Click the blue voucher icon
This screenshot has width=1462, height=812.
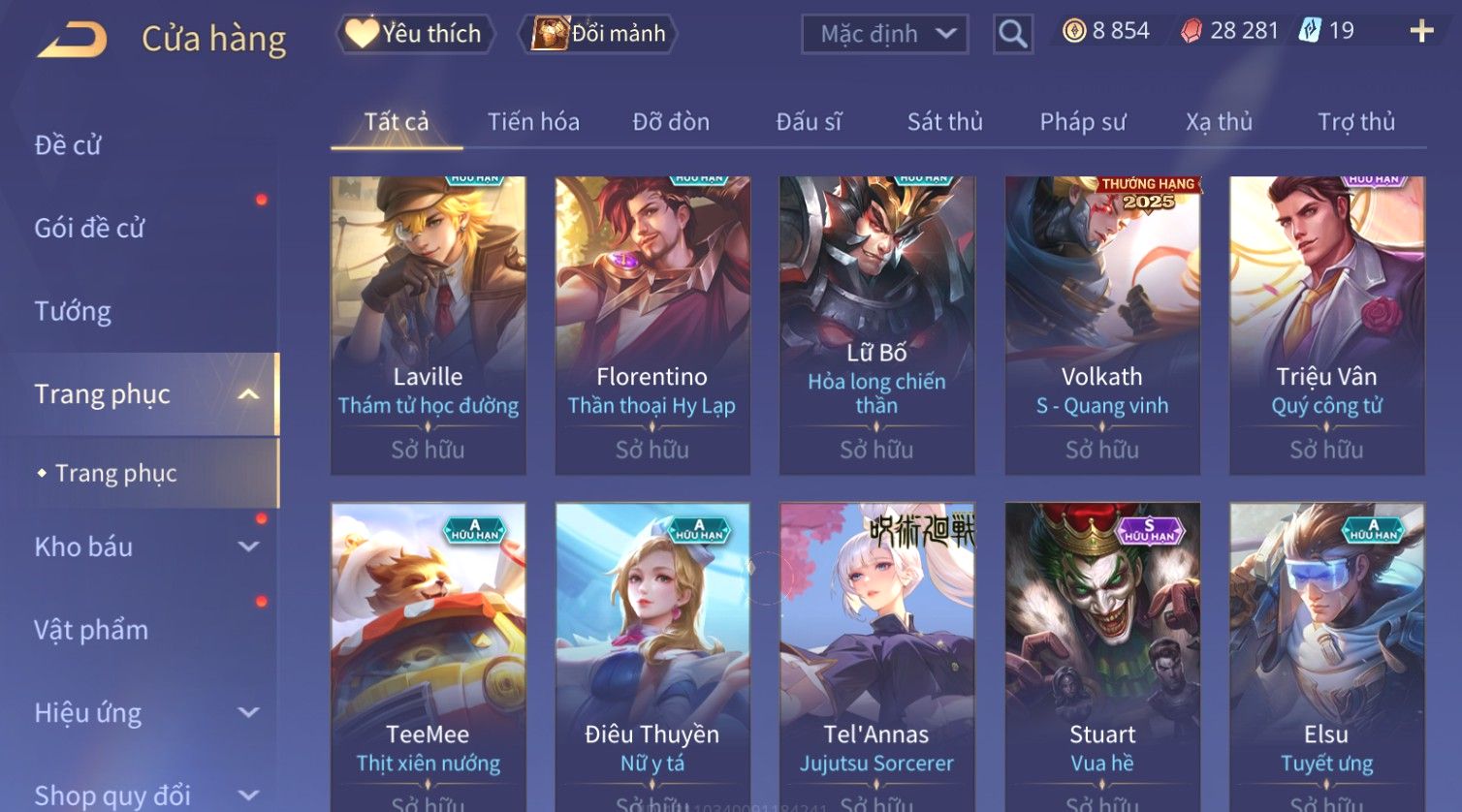tap(1310, 31)
